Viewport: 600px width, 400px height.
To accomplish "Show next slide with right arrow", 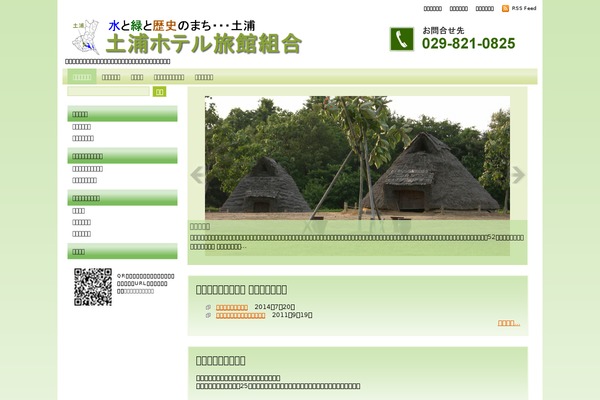I will click(x=518, y=175).
